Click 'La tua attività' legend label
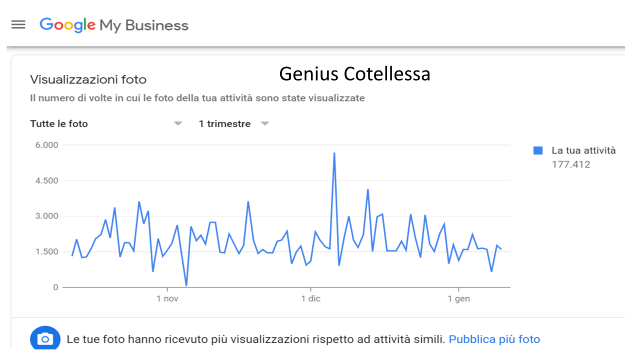Screen dimensions: 640x360 [x=583, y=151]
